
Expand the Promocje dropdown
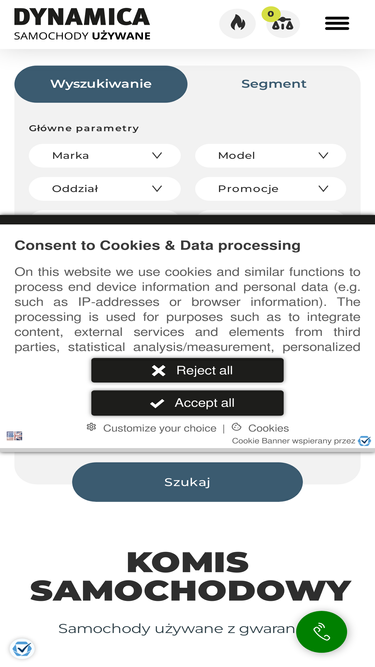270,189
